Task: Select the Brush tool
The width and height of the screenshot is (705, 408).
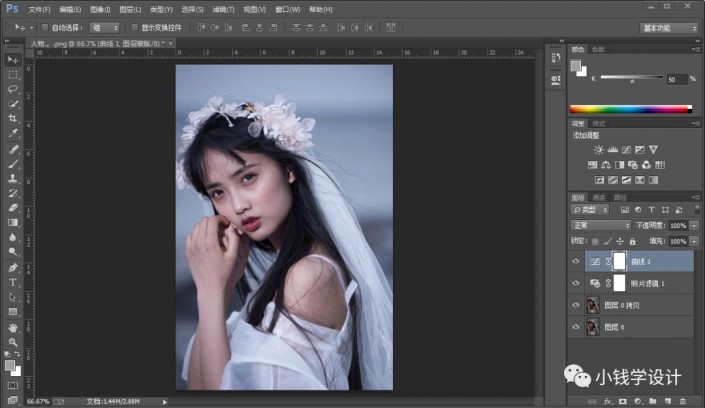Action: [x=13, y=164]
